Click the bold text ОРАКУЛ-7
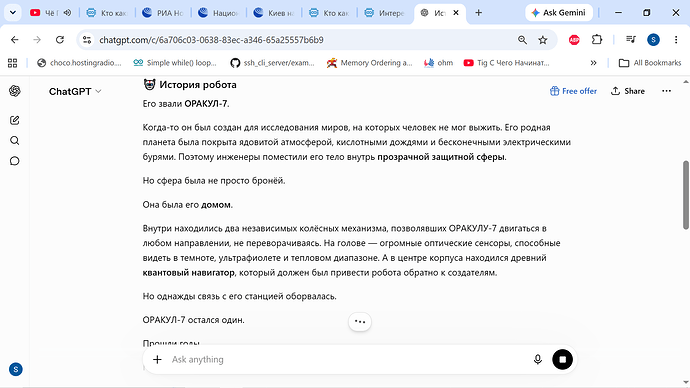This screenshot has width=690, height=388. (x=206, y=104)
